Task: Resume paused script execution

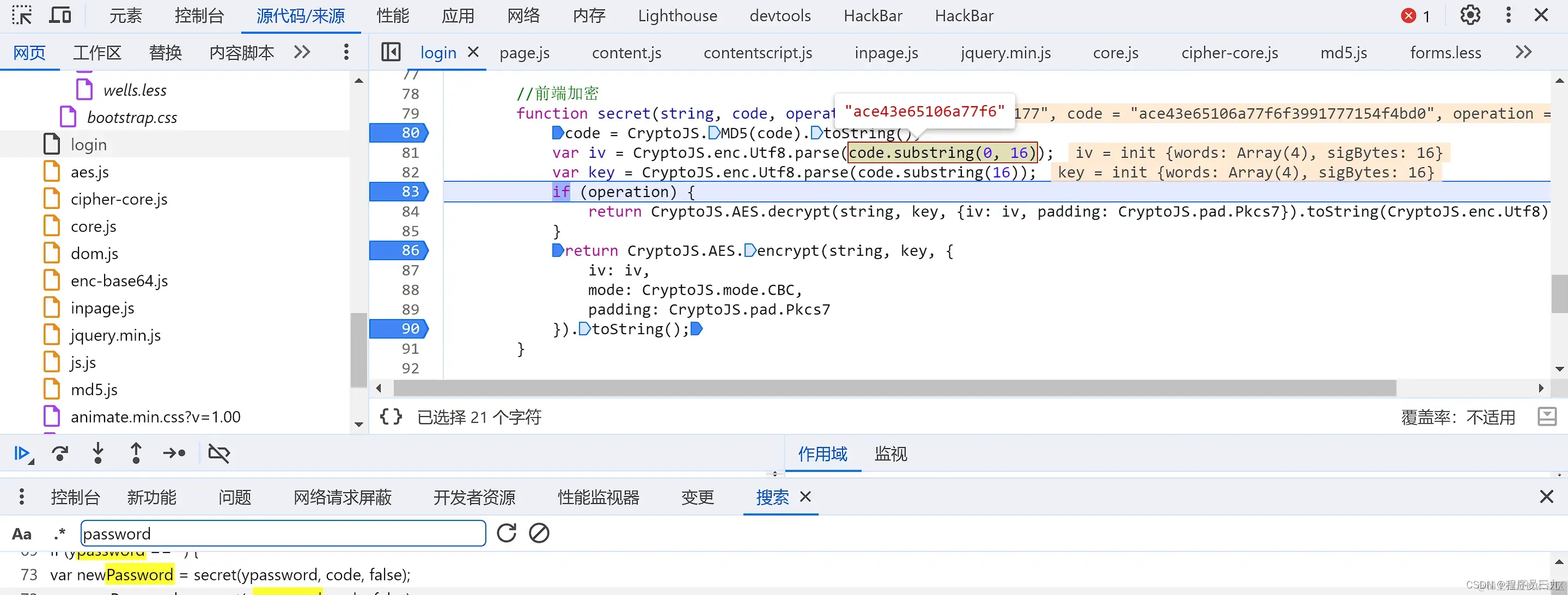Action: click(x=23, y=453)
